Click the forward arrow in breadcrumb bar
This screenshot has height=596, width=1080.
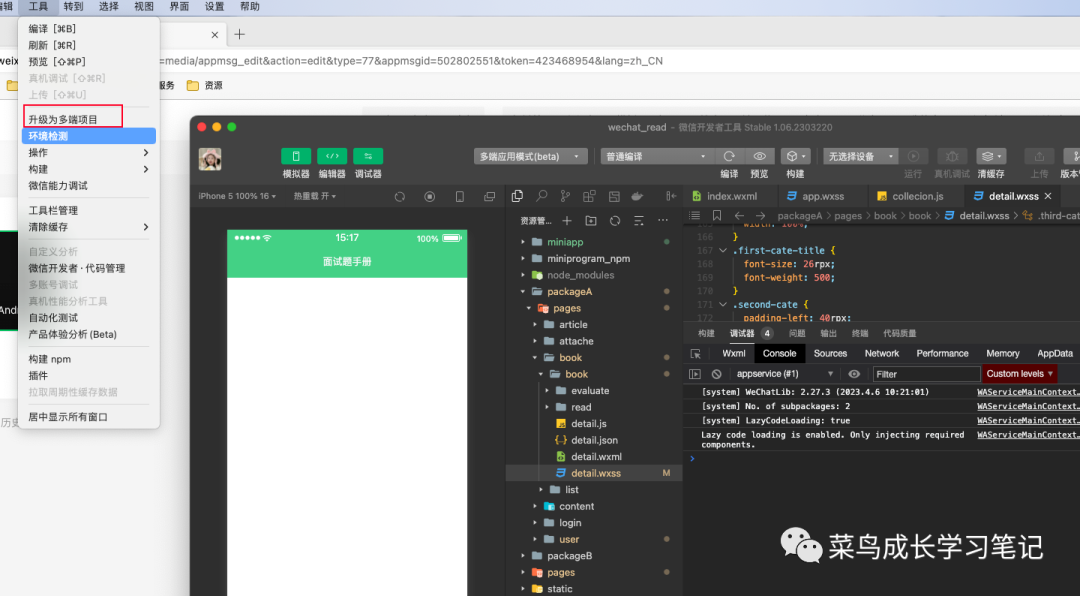click(x=760, y=216)
